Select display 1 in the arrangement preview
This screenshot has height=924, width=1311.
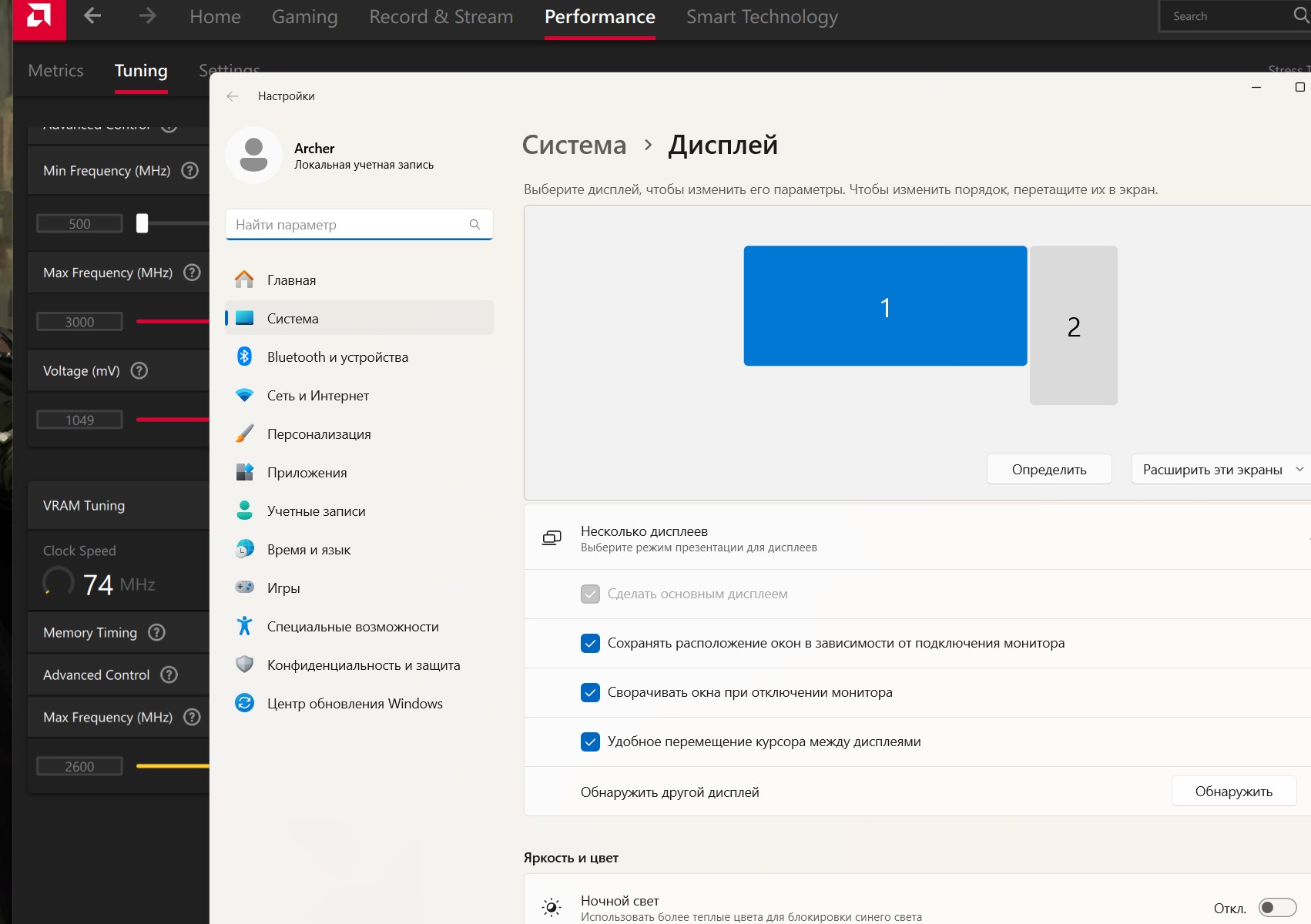[885, 306]
